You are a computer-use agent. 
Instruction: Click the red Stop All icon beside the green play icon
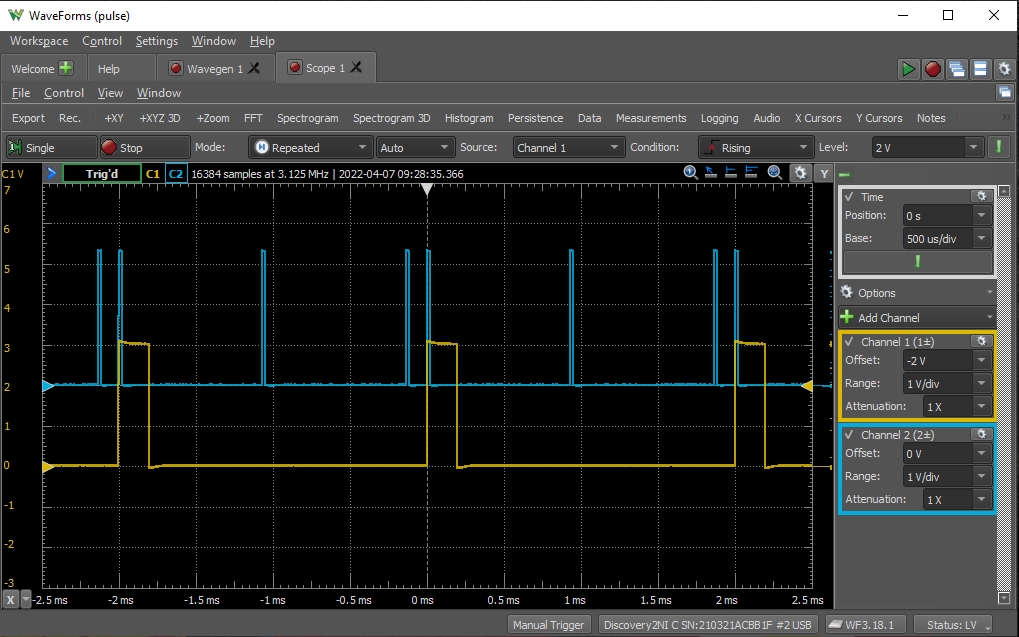point(933,69)
